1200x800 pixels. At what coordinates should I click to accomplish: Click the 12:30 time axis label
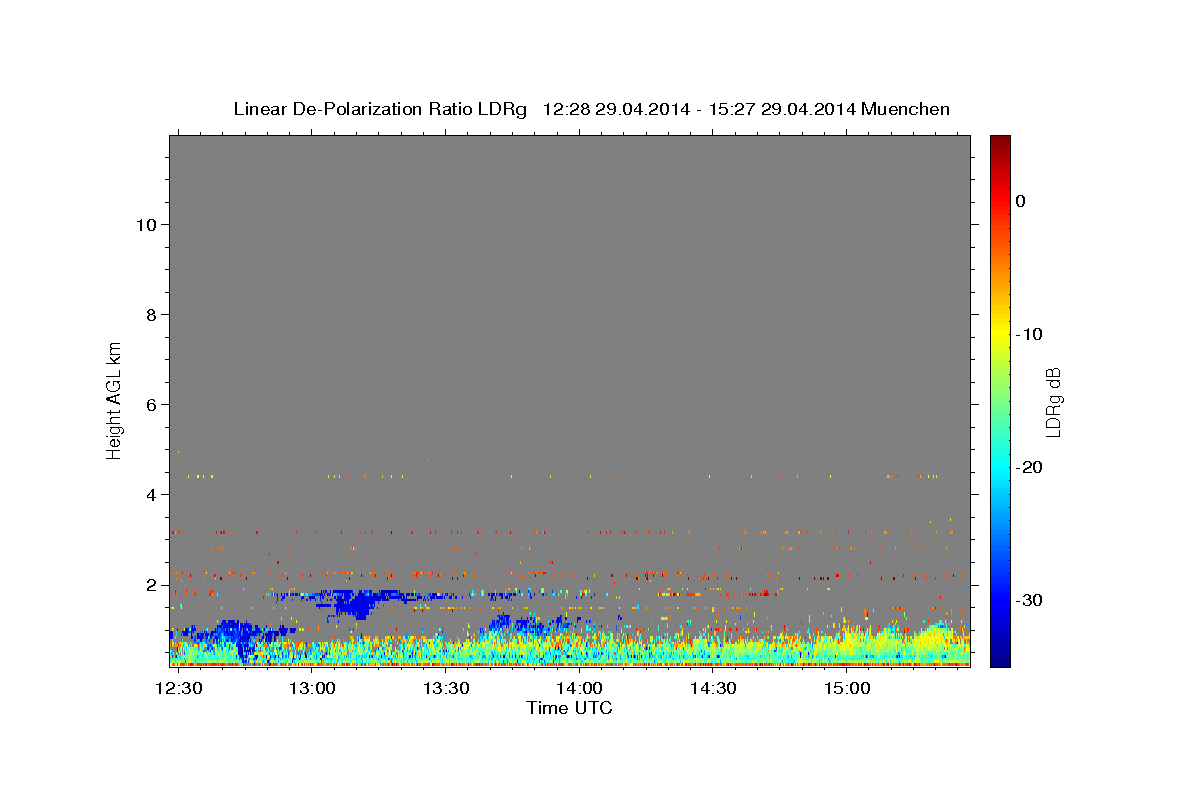180,689
